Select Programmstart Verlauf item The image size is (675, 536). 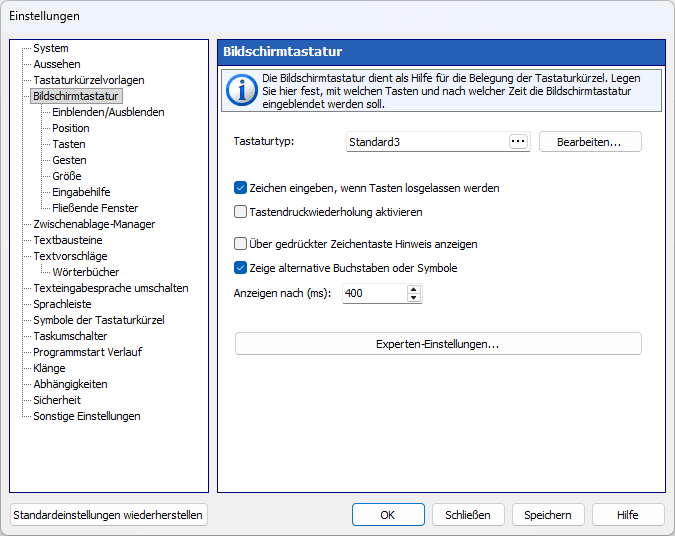tap(87, 352)
